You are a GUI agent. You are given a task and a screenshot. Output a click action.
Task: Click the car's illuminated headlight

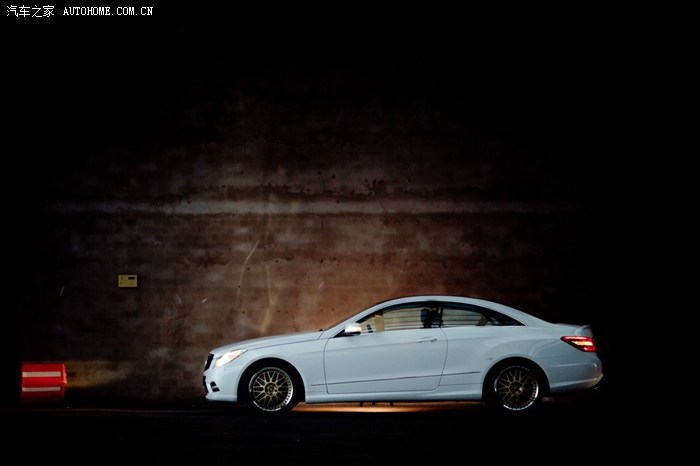230,356
